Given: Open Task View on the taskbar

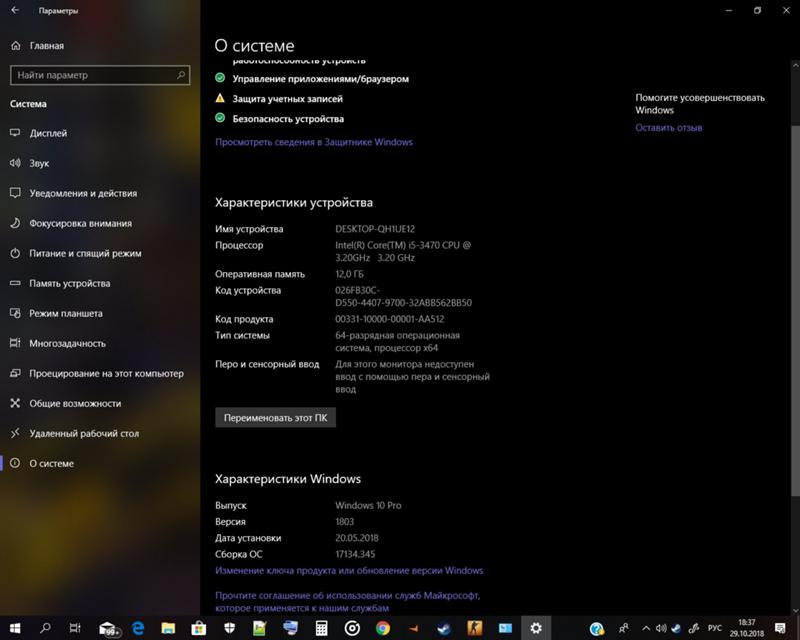Looking at the screenshot, I should point(75,628).
